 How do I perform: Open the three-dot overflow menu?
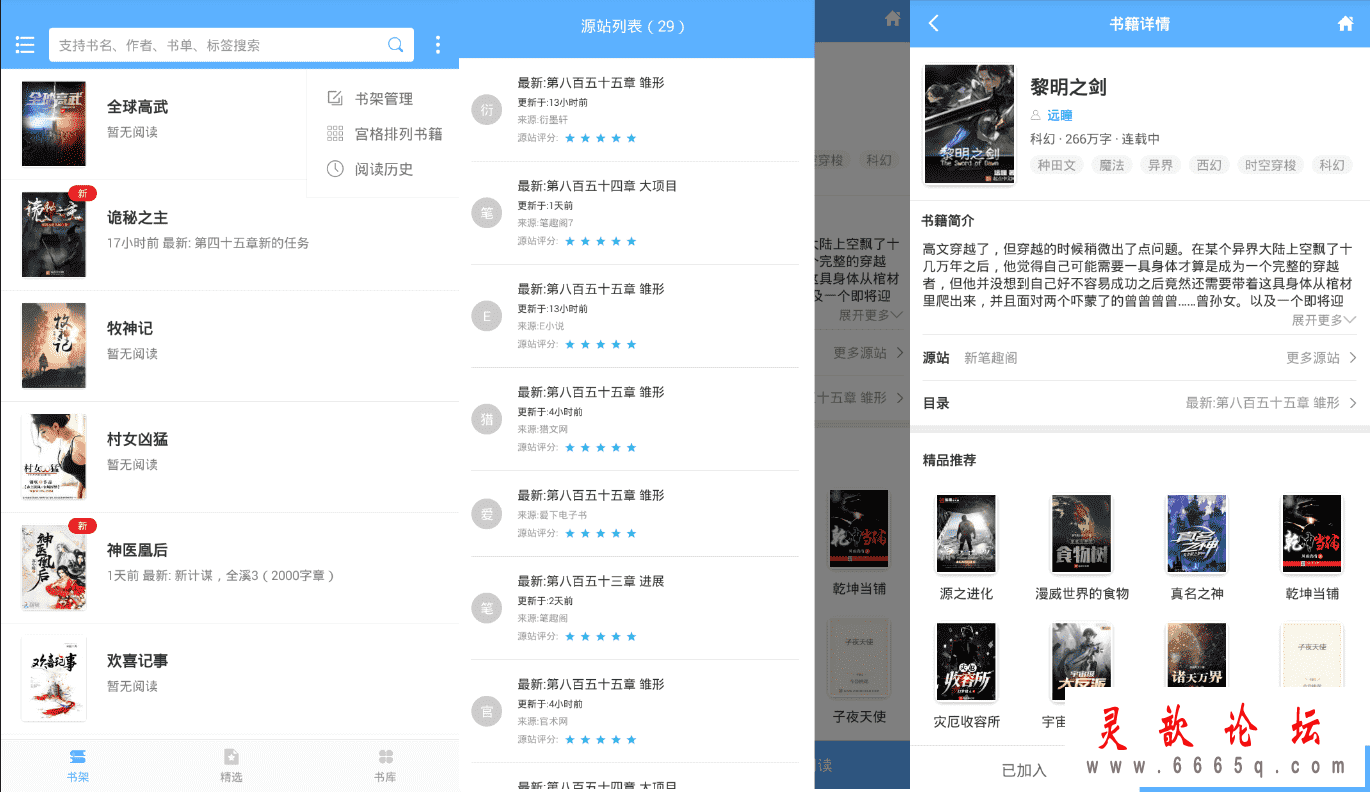point(437,45)
